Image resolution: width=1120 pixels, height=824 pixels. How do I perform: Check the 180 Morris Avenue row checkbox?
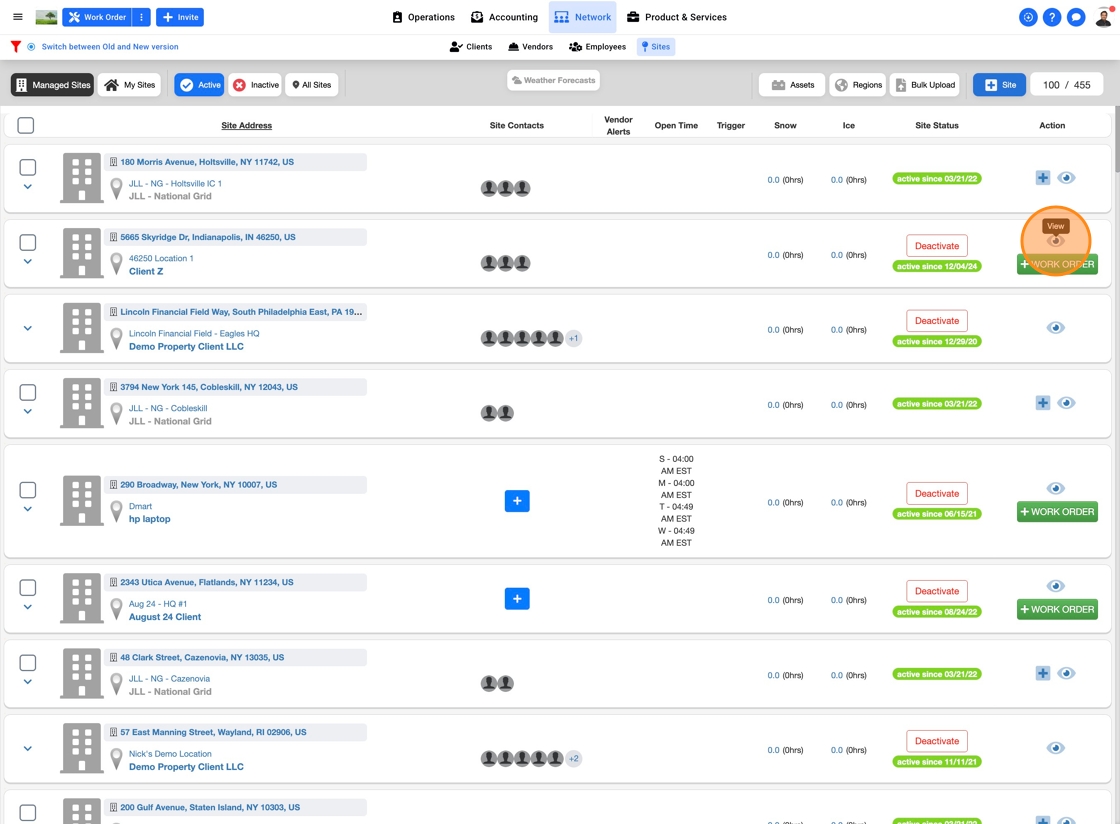pos(28,167)
